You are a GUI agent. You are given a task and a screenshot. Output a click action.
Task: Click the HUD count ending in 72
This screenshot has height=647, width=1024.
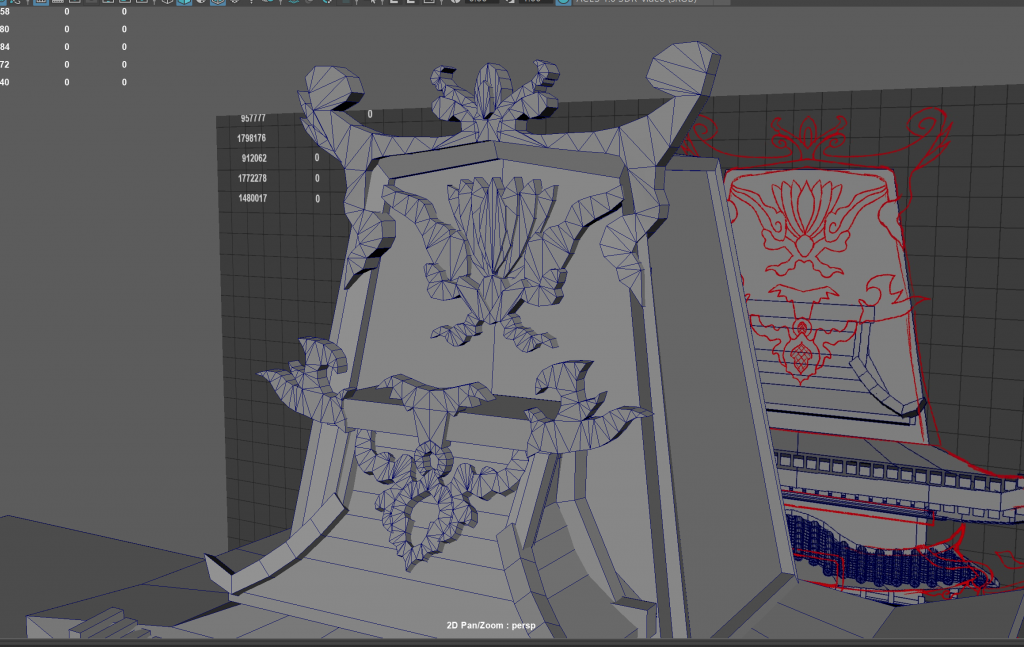tap(5, 65)
